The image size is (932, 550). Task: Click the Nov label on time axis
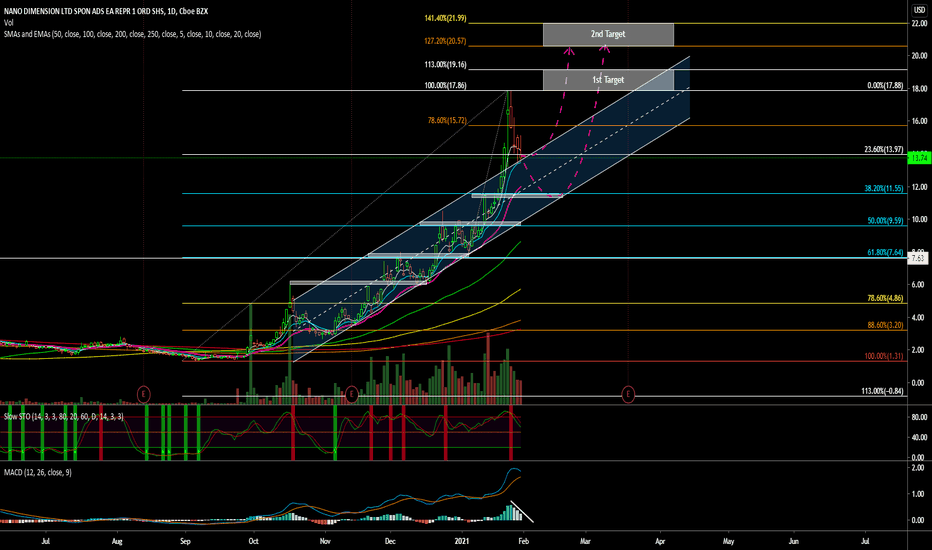(325, 542)
